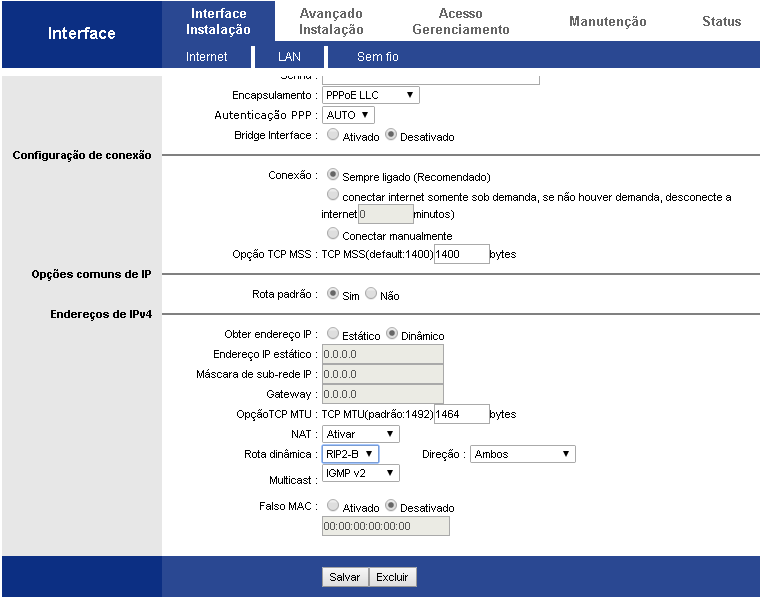Choose Dinâmico IP address option
760x597 pixels.
pos(392,333)
